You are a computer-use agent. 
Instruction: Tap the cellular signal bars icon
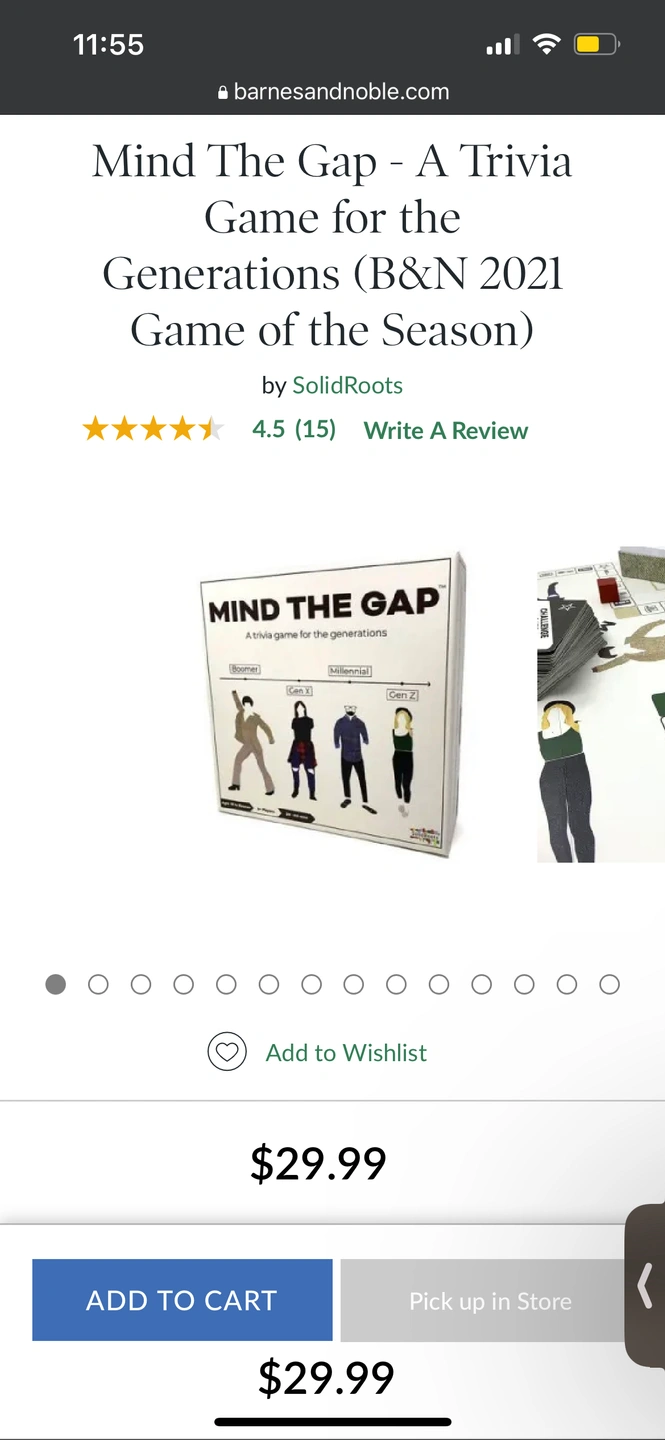click(501, 45)
